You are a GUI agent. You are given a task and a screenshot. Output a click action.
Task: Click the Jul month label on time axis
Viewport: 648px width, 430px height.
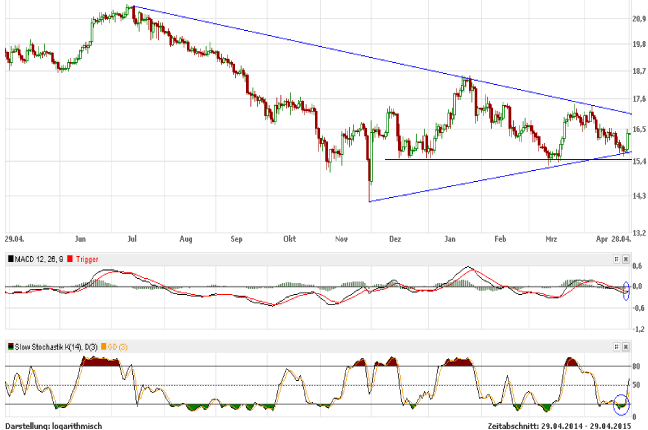(134, 240)
